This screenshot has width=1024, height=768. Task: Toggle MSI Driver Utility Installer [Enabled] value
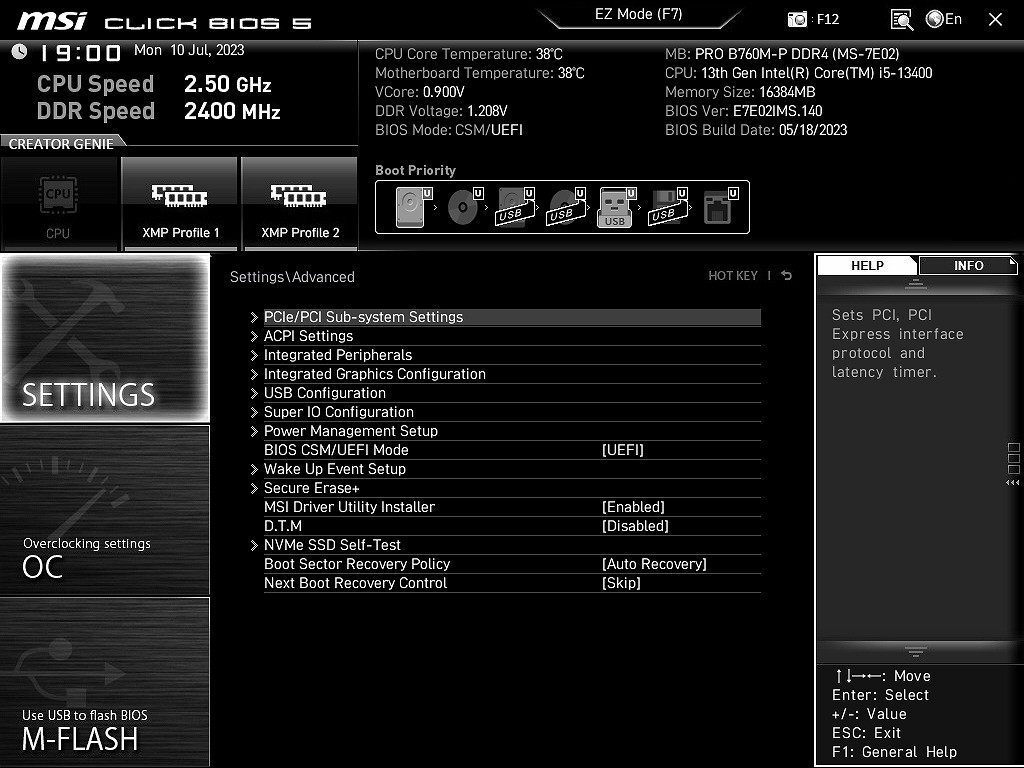pyautogui.click(x=633, y=507)
